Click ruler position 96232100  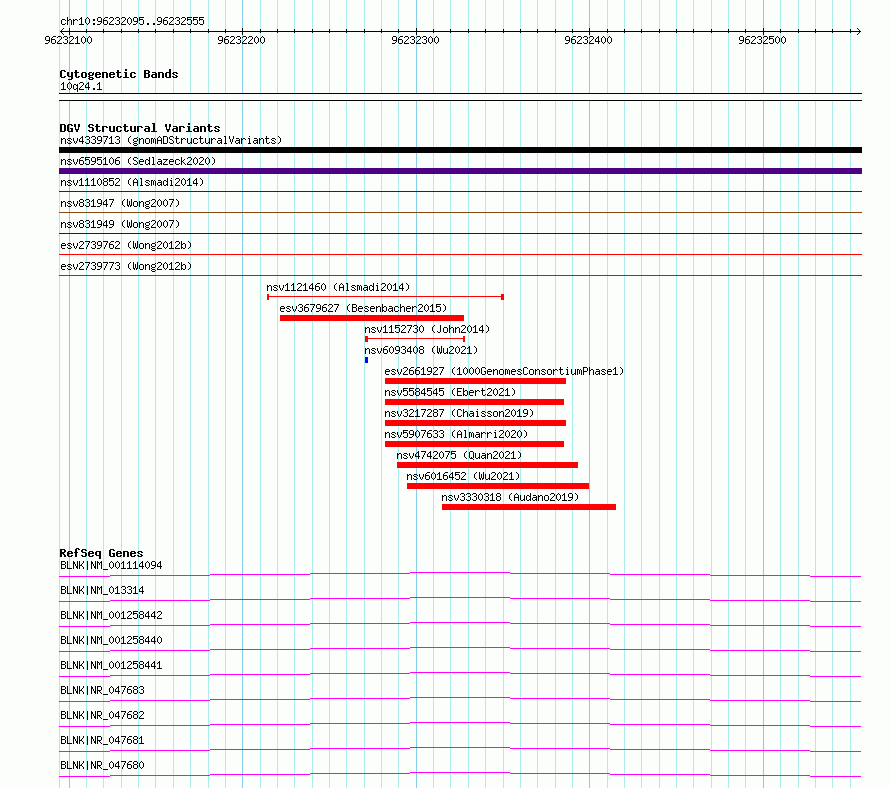tap(68, 40)
